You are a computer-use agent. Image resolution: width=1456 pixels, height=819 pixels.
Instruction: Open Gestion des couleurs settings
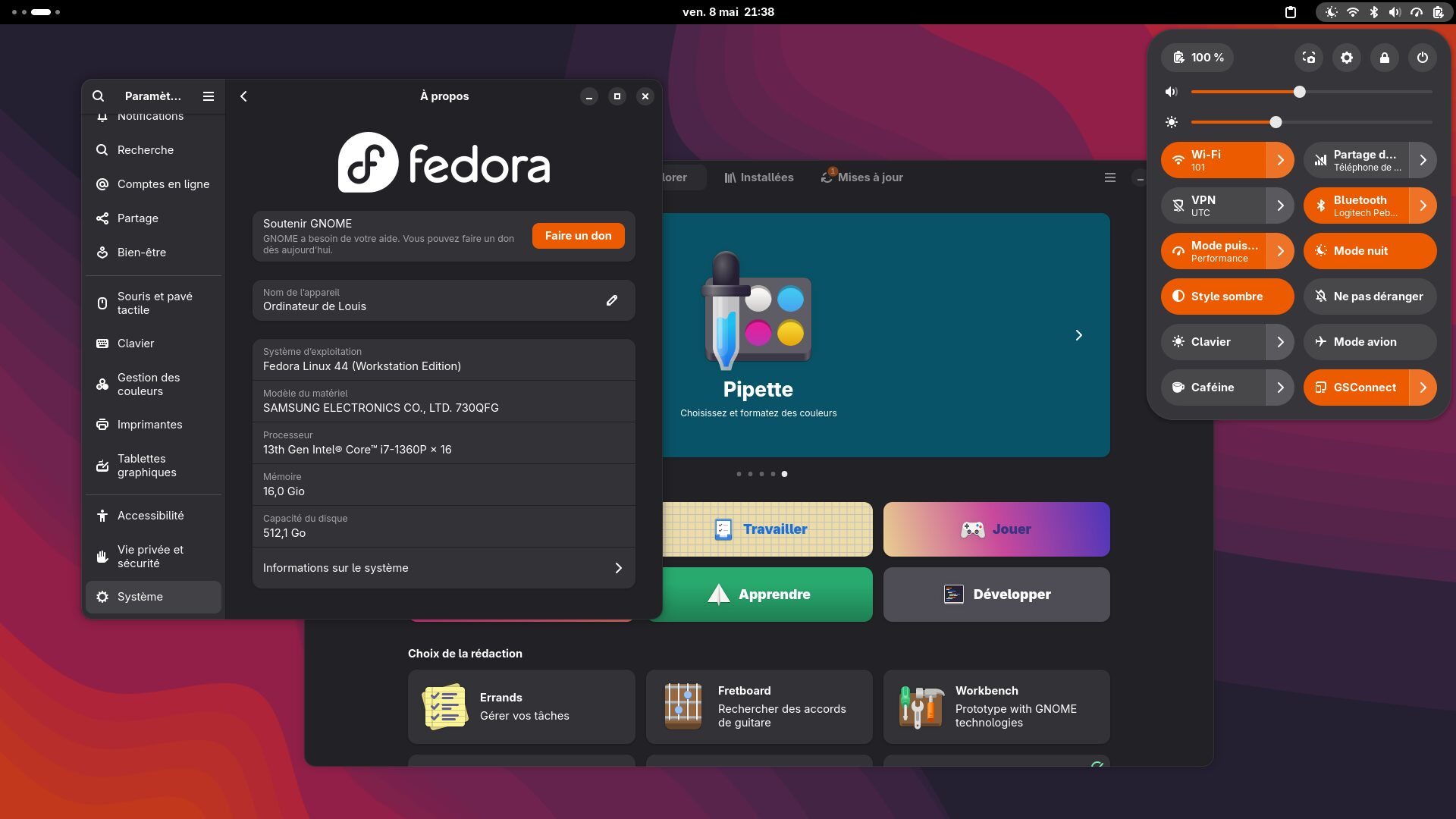coord(153,384)
